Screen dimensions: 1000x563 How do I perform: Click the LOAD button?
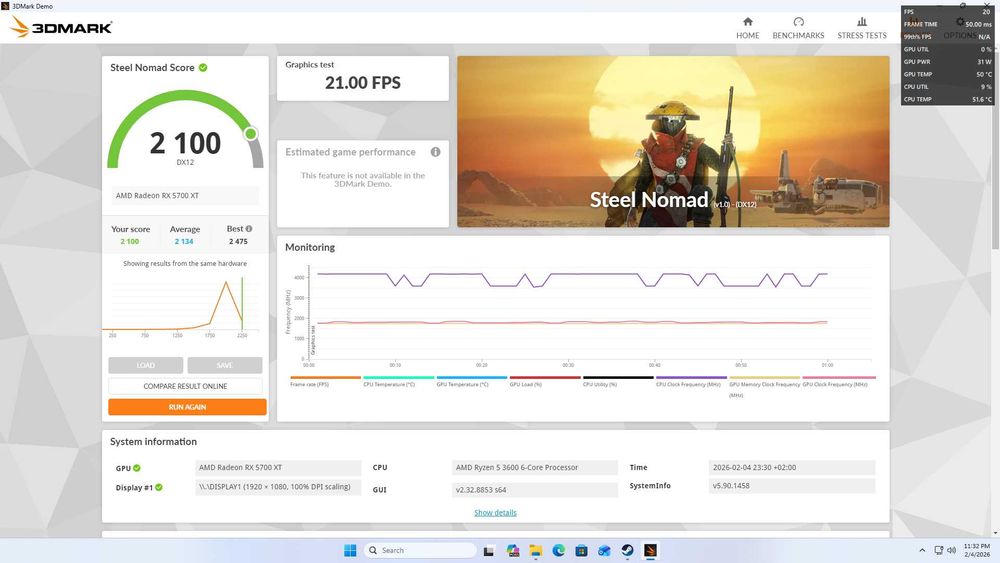145,365
